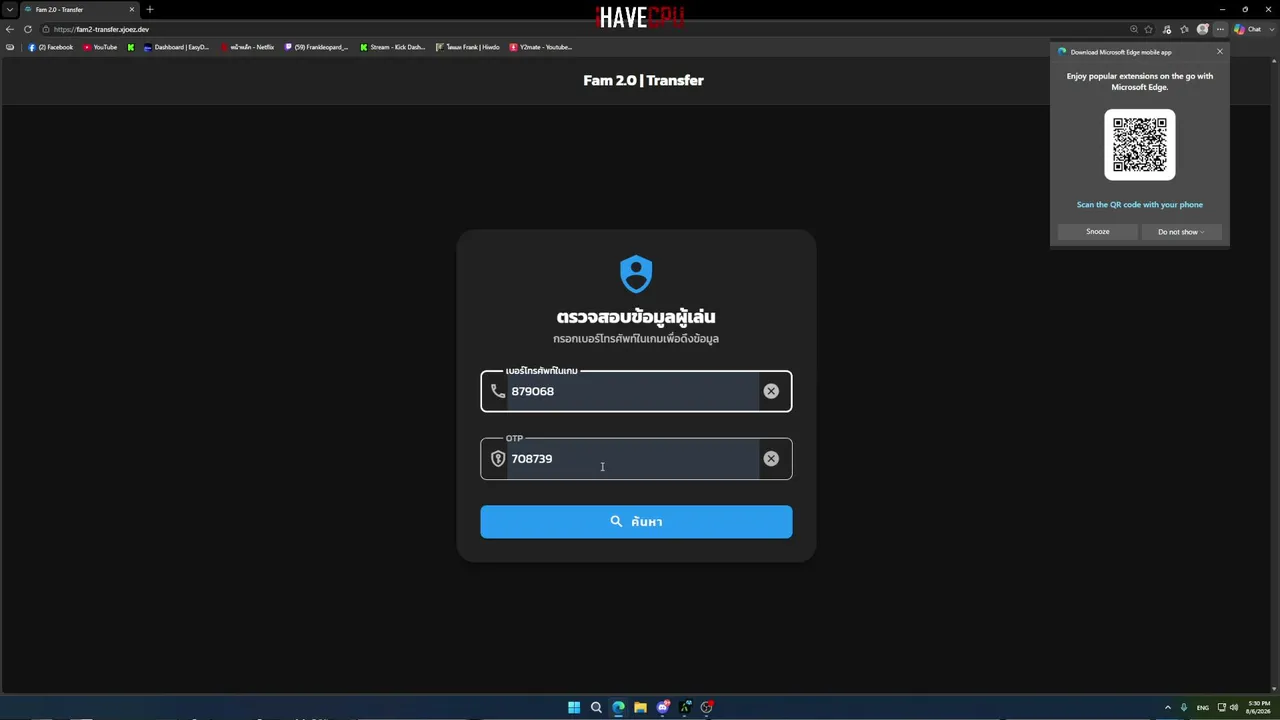1280x720 pixels.
Task: Open Windows taskbar search
Action: [x=596, y=707]
